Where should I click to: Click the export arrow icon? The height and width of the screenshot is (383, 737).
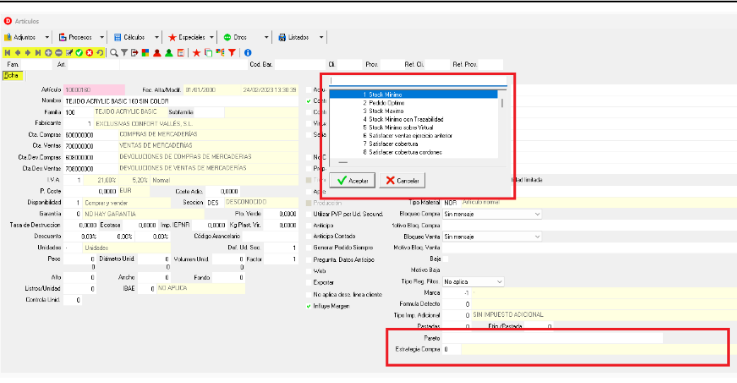(134, 53)
